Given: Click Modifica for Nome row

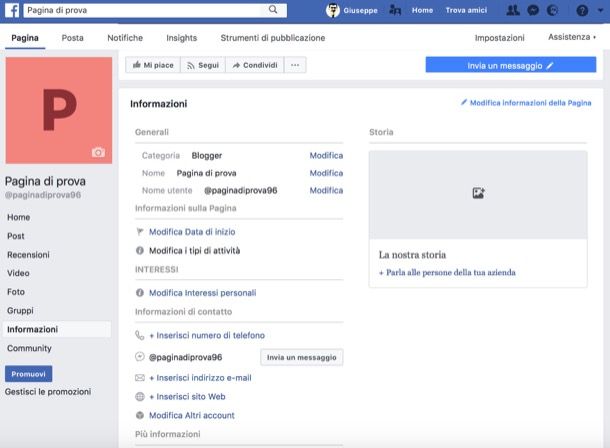Looking at the screenshot, I should tap(326, 173).
